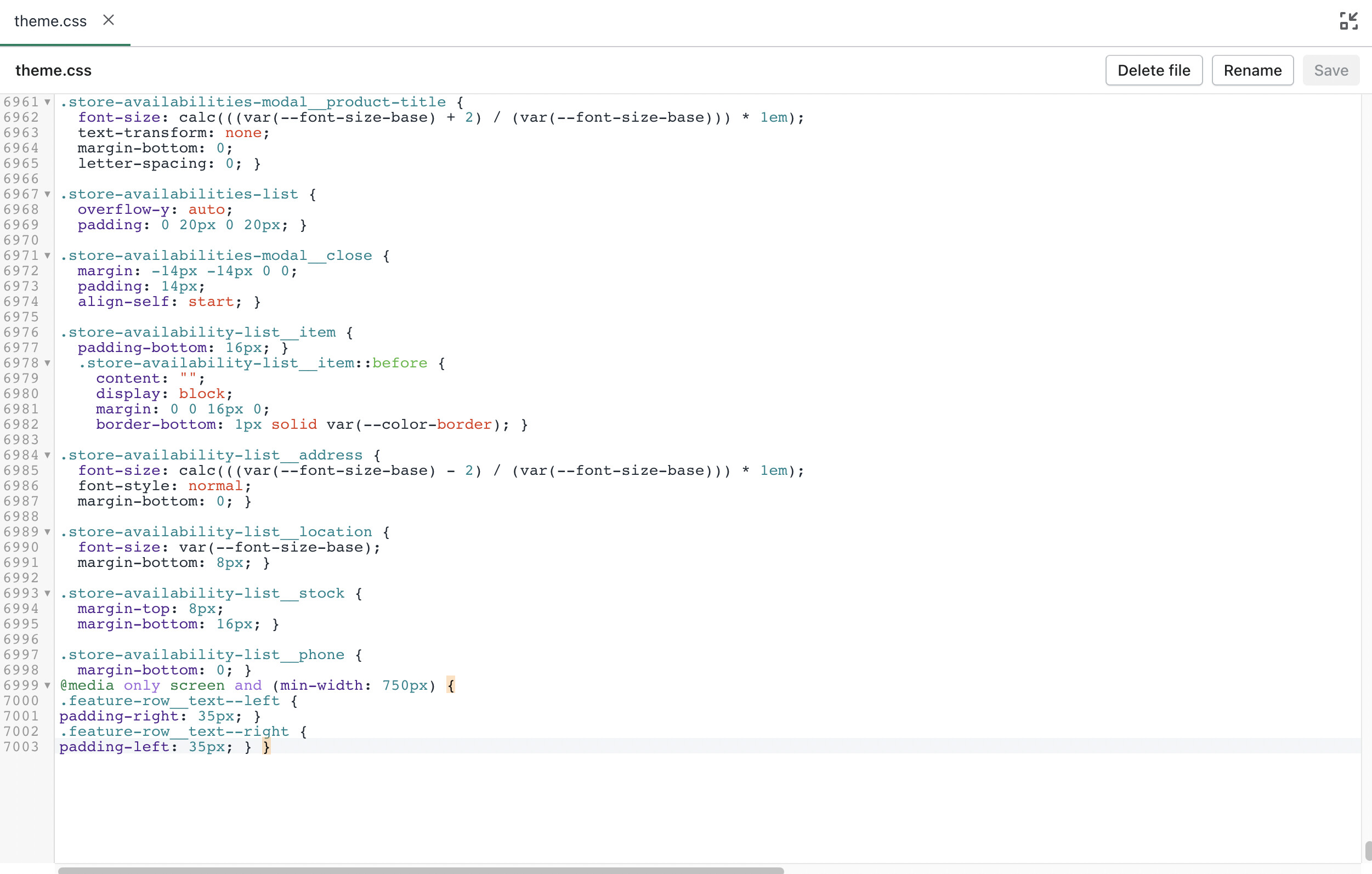This screenshot has width=1372, height=874.
Task: Click the Save button
Action: pos(1330,70)
